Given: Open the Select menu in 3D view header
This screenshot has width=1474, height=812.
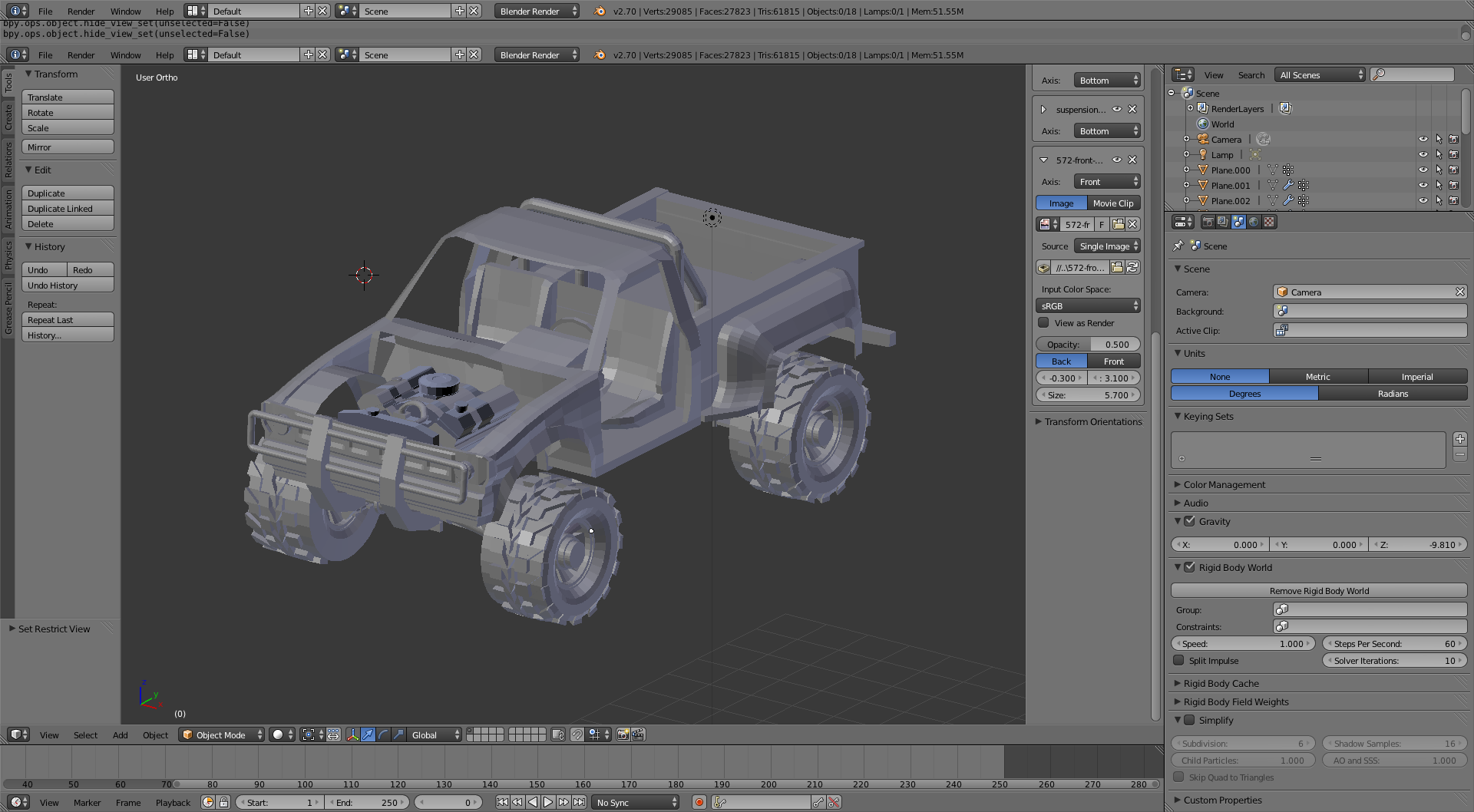Looking at the screenshot, I should 85,734.
